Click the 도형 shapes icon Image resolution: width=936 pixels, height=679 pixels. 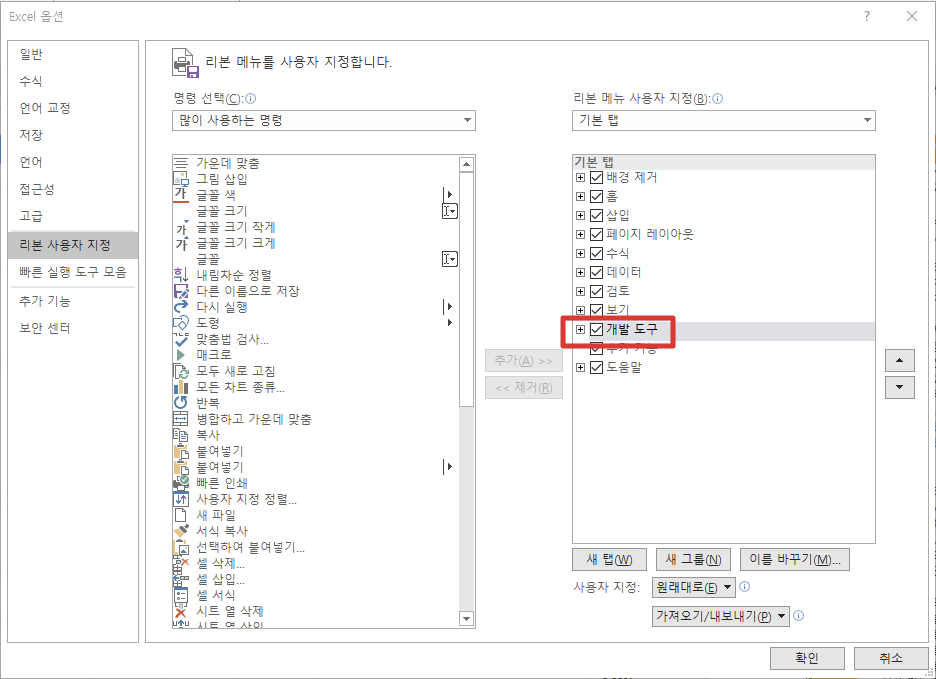[181, 323]
